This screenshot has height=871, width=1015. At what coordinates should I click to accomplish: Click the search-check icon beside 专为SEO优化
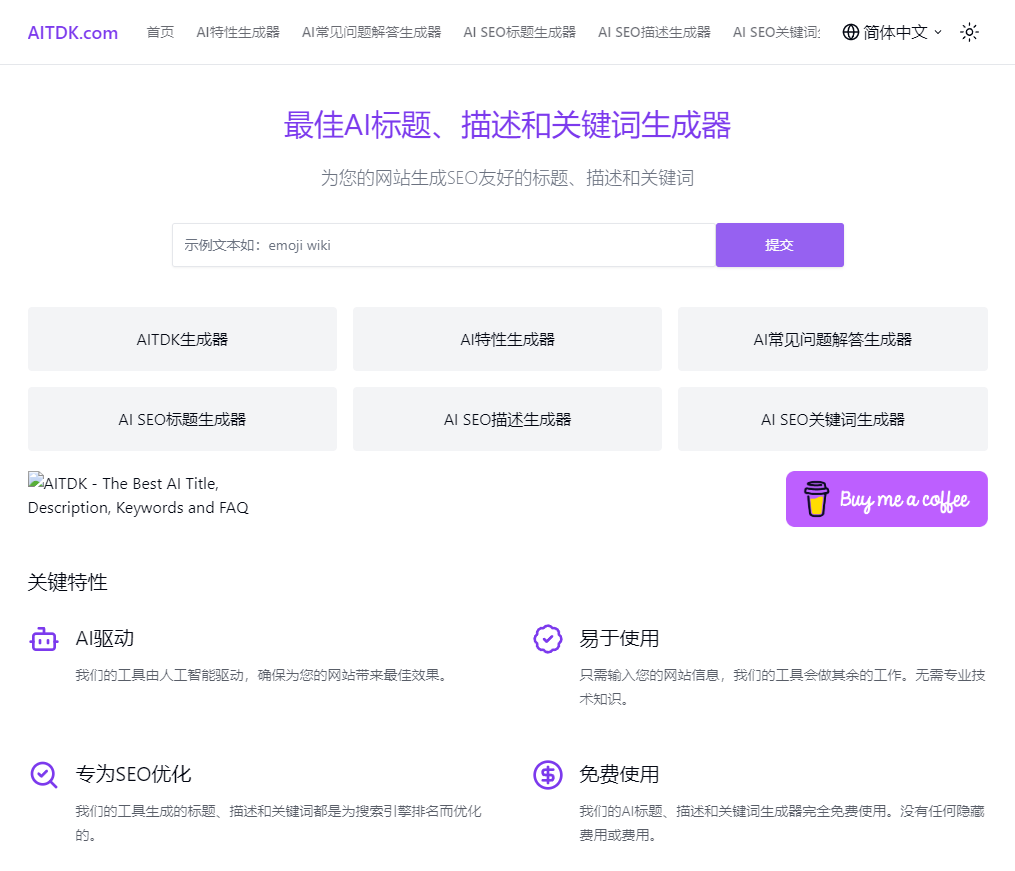click(x=44, y=775)
